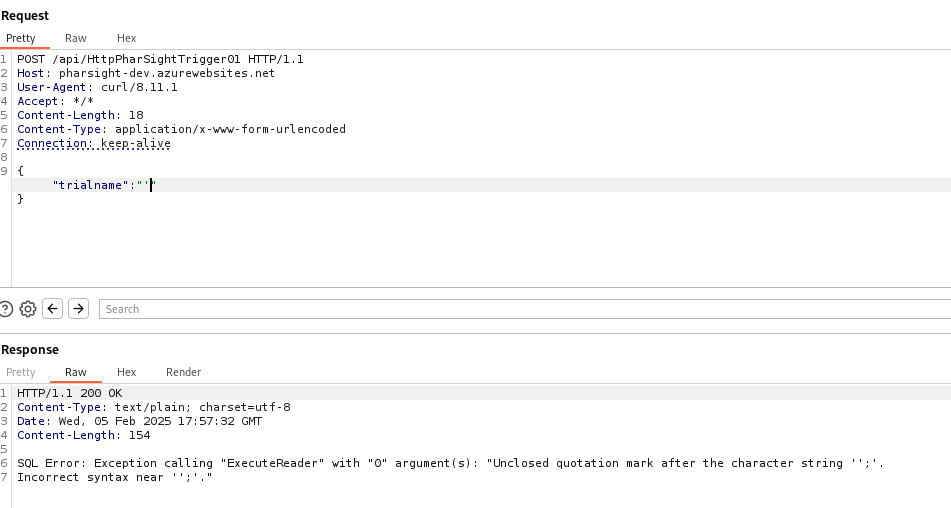Open the Response Hex tab

click(126, 372)
